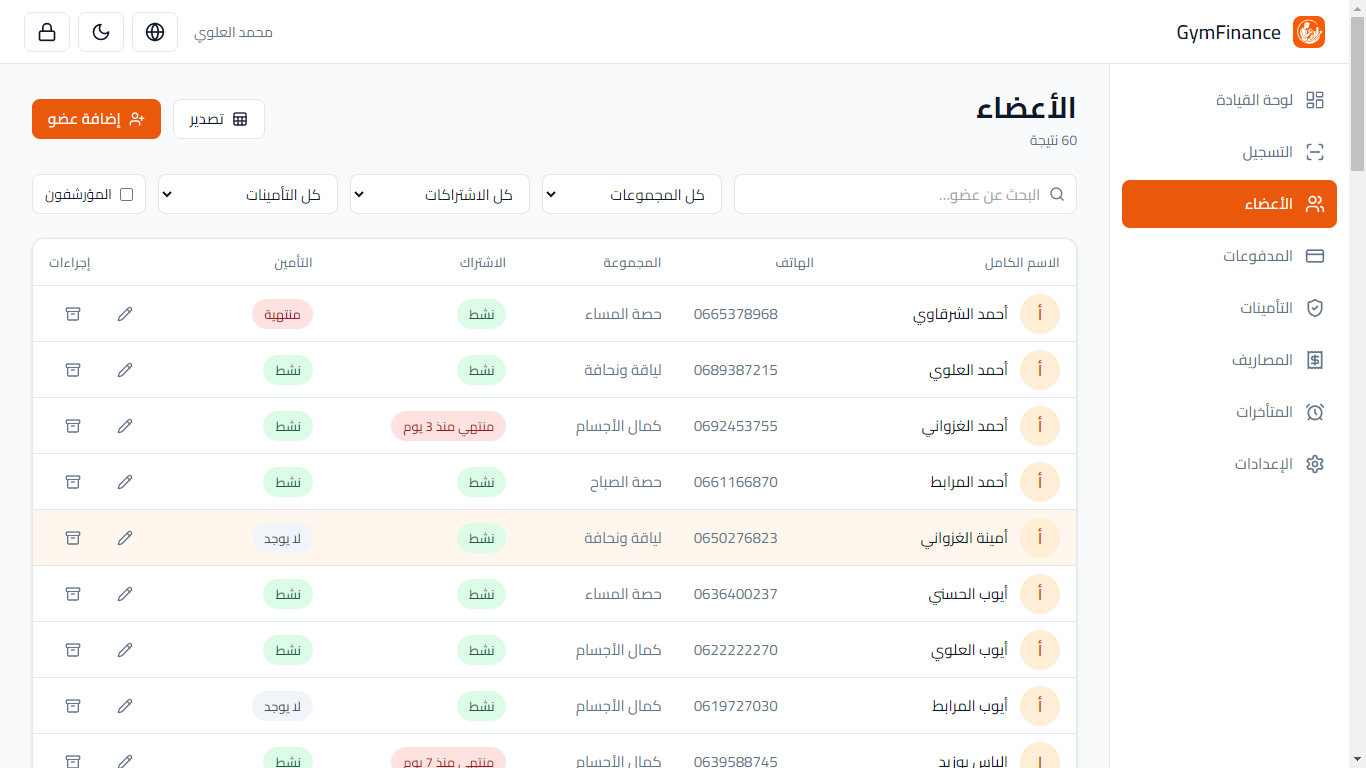Edit member أيوب العلوي pencil icon
The image size is (1366, 768).
(x=125, y=650)
